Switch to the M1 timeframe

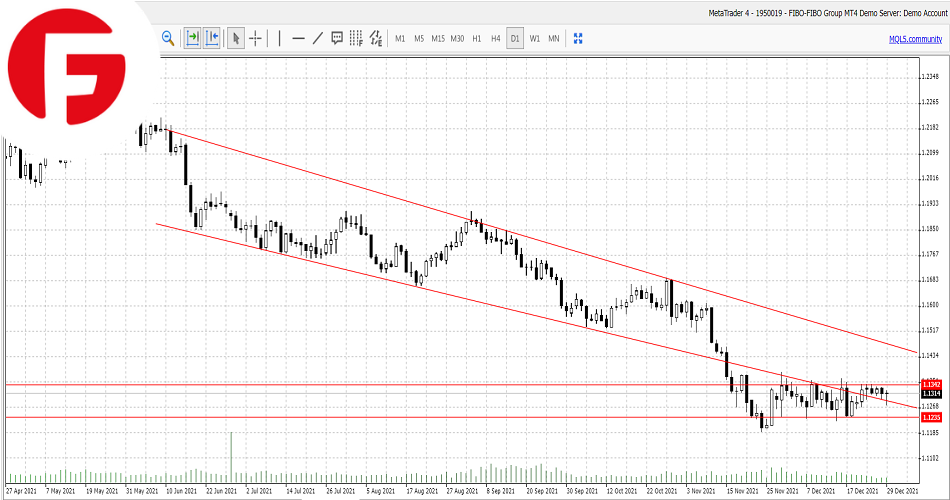[x=400, y=38]
